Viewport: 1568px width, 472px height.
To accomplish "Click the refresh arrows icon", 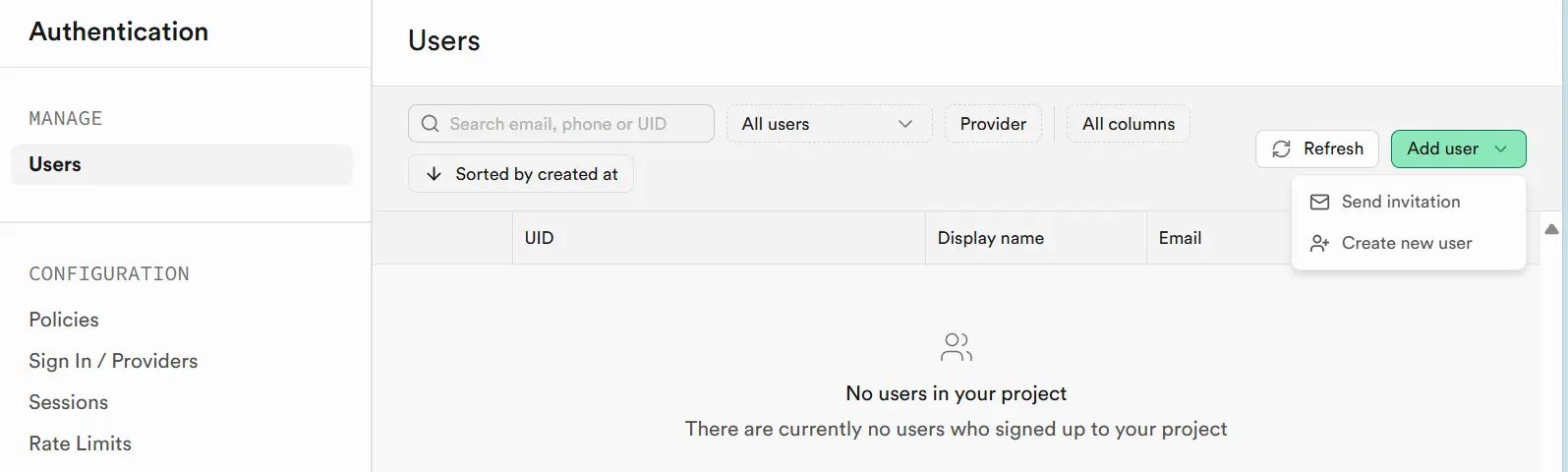I will pos(1281,148).
